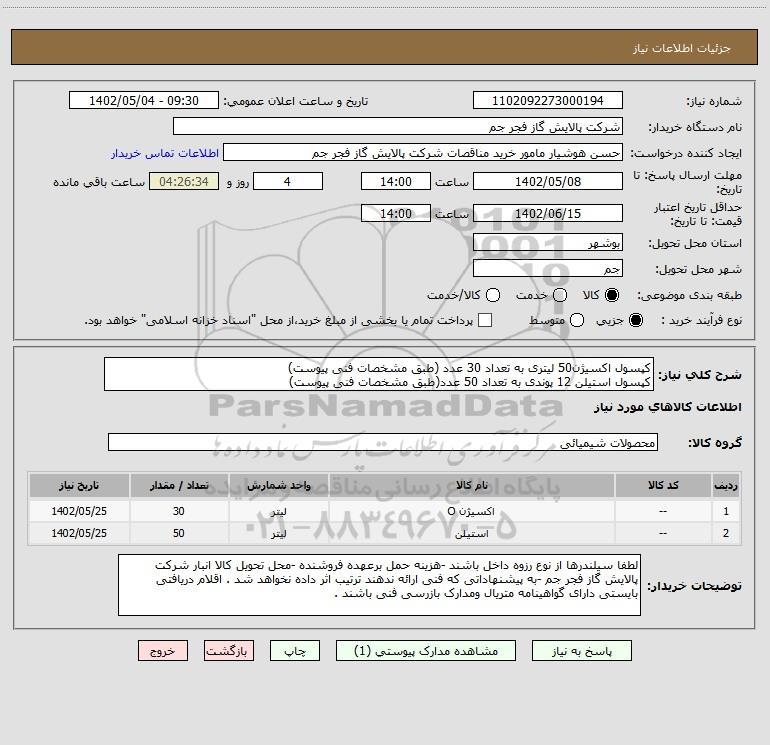770x745 pixels.
Task: Click quantity cell 50 in row 2
Action: [179, 533]
